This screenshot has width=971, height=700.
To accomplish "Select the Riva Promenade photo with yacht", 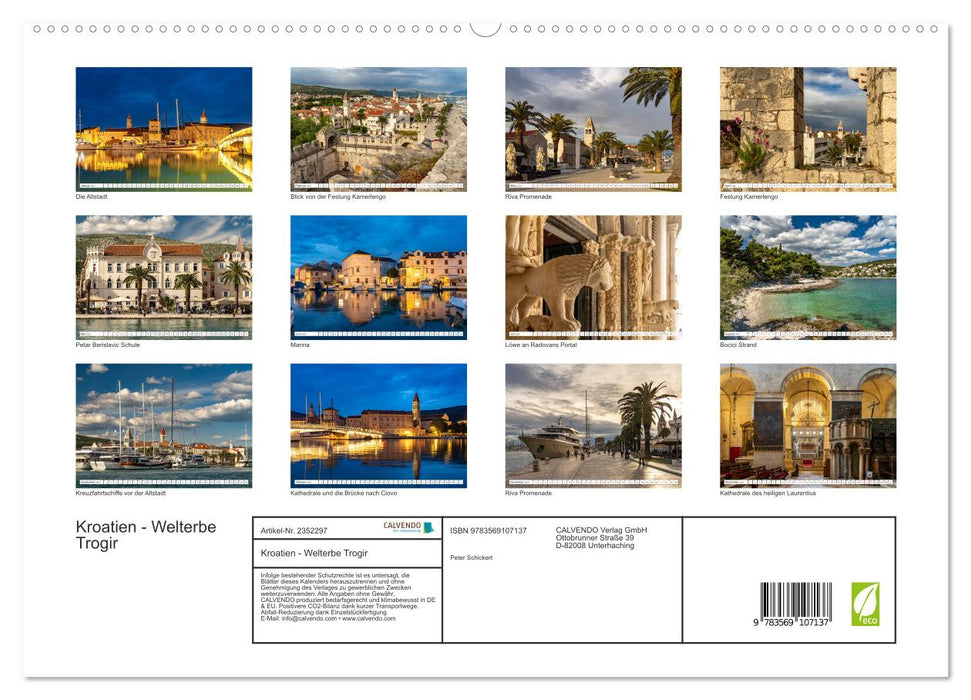I will [593, 426].
